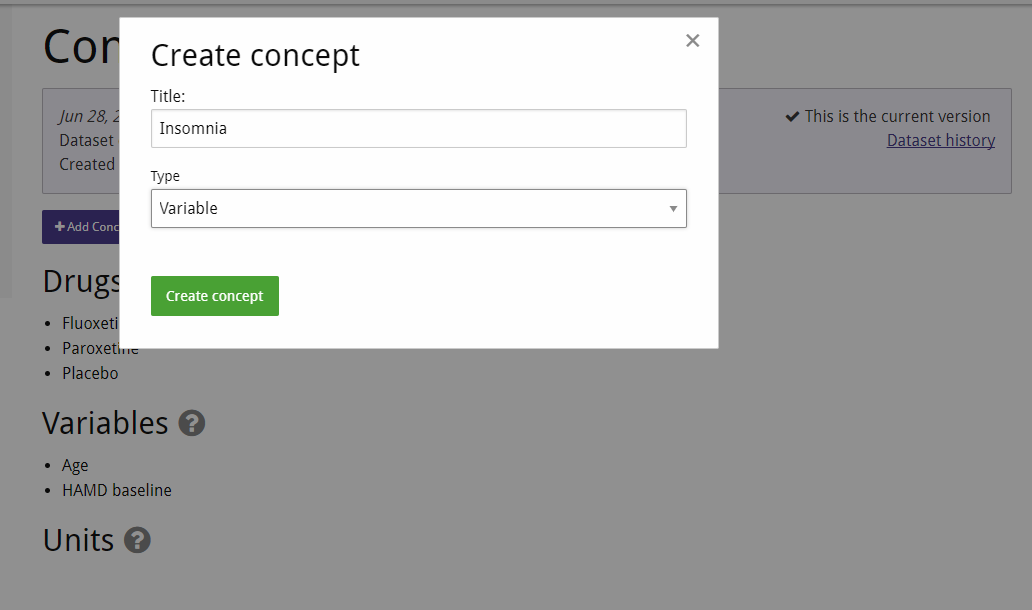
Task: Click the Type dropdown arrow
Action: 673,209
